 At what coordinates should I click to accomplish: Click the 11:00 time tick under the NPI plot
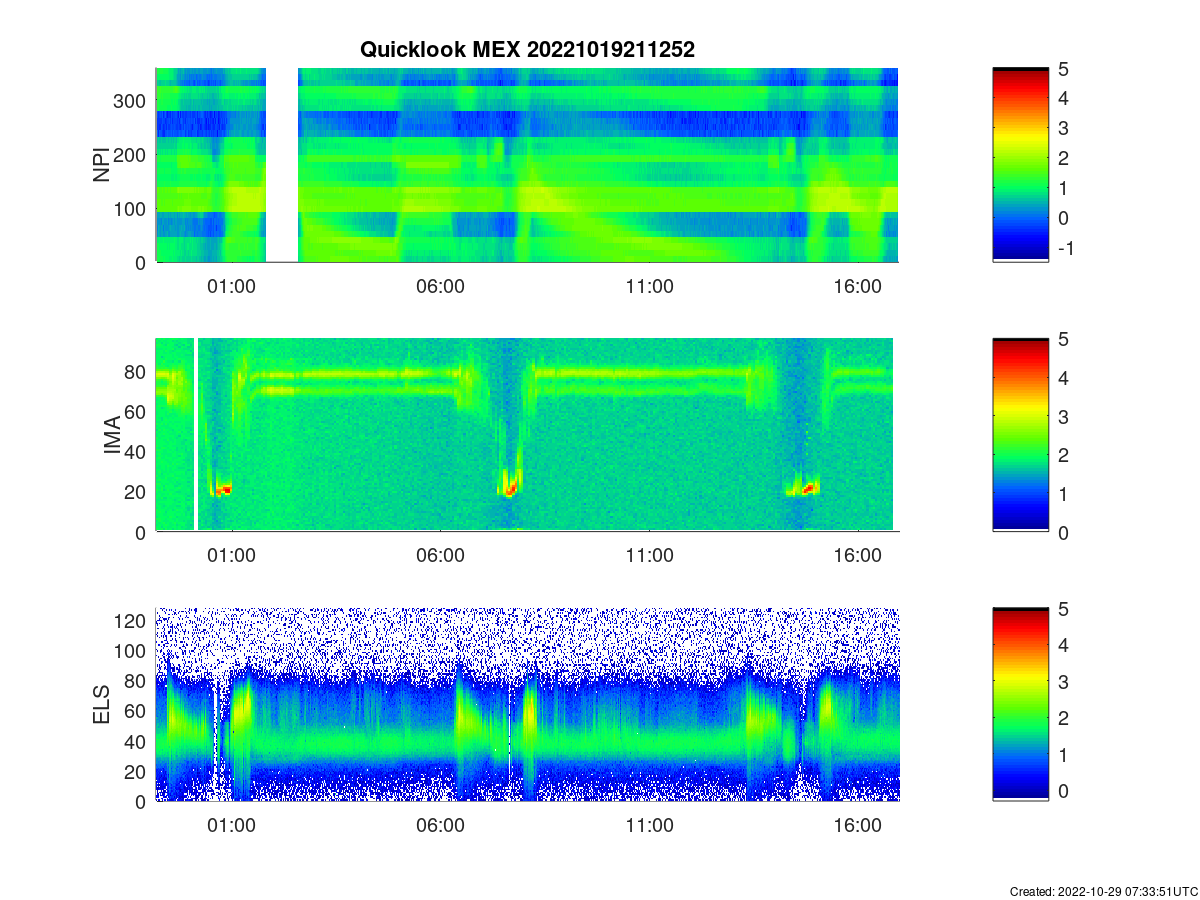[649, 286]
